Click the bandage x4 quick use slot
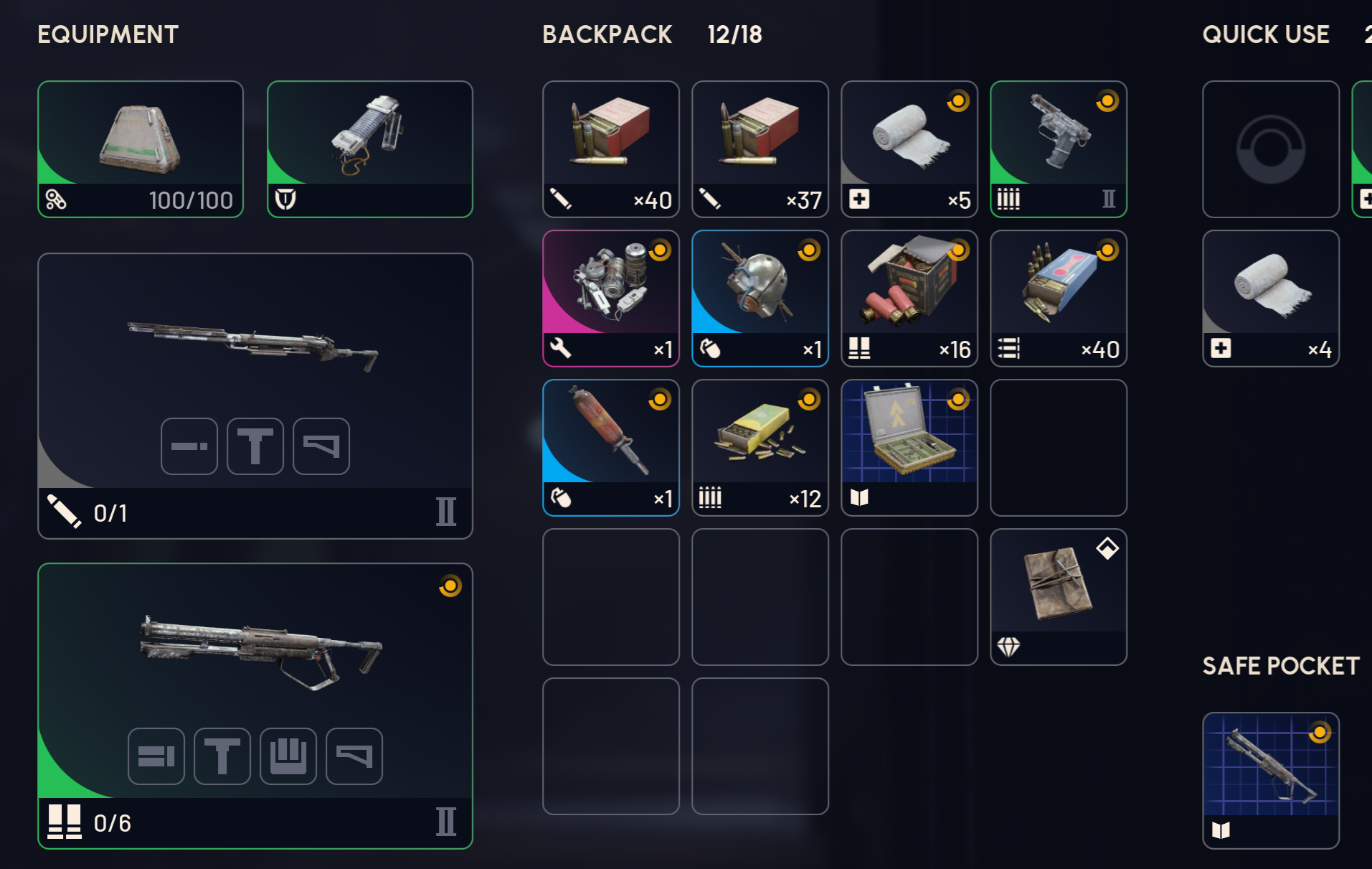Viewport: 1372px width, 869px height. point(1271,299)
